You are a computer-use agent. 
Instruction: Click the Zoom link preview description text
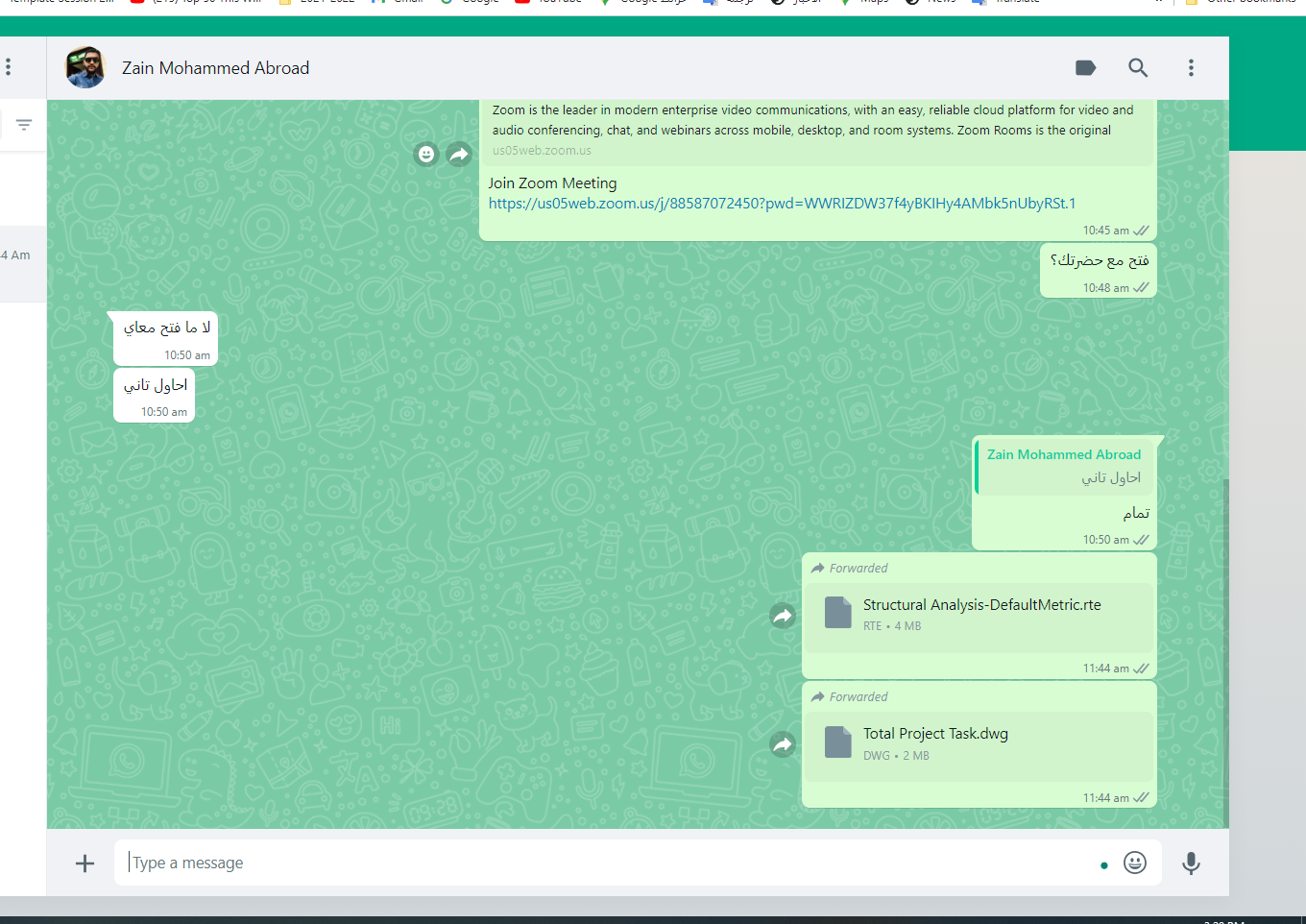(x=812, y=120)
